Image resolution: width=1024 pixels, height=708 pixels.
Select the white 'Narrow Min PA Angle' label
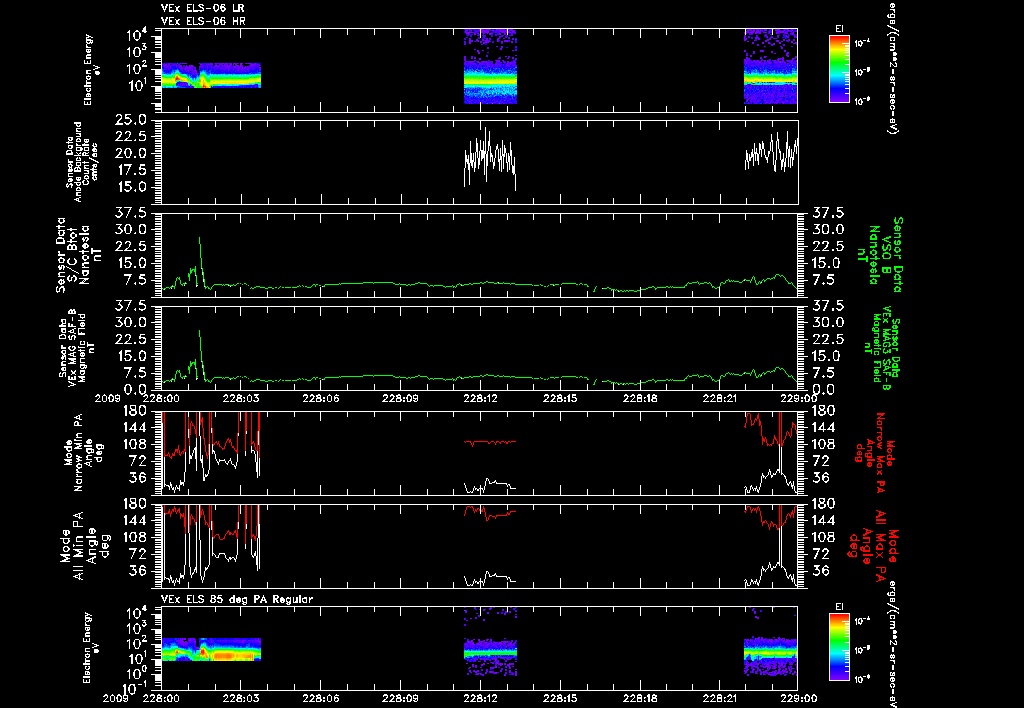point(83,451)
